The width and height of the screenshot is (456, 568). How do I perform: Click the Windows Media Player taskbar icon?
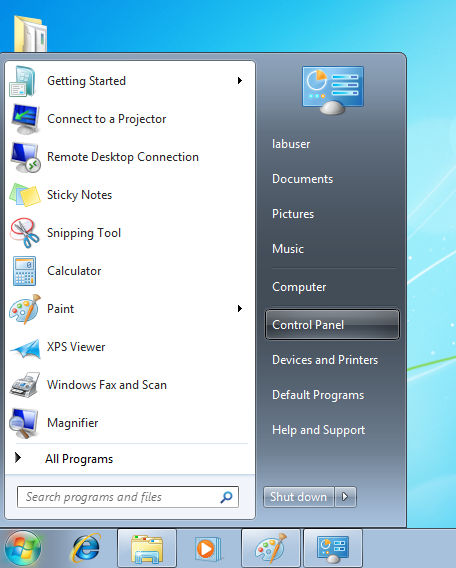pyautogui.click(x=208, y=548)
